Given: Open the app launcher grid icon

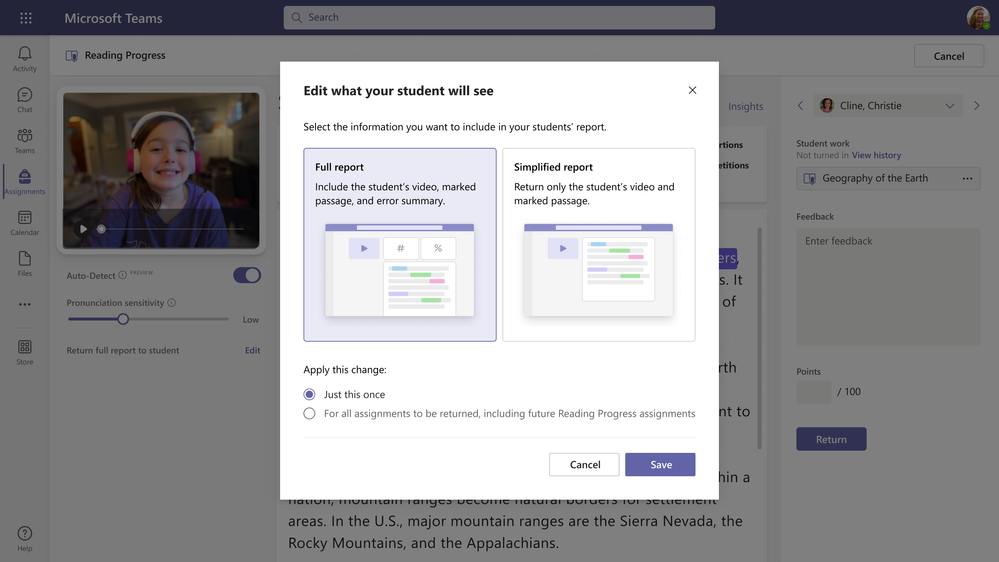Looking at the screenshot, I should click(x=25, y=18).
